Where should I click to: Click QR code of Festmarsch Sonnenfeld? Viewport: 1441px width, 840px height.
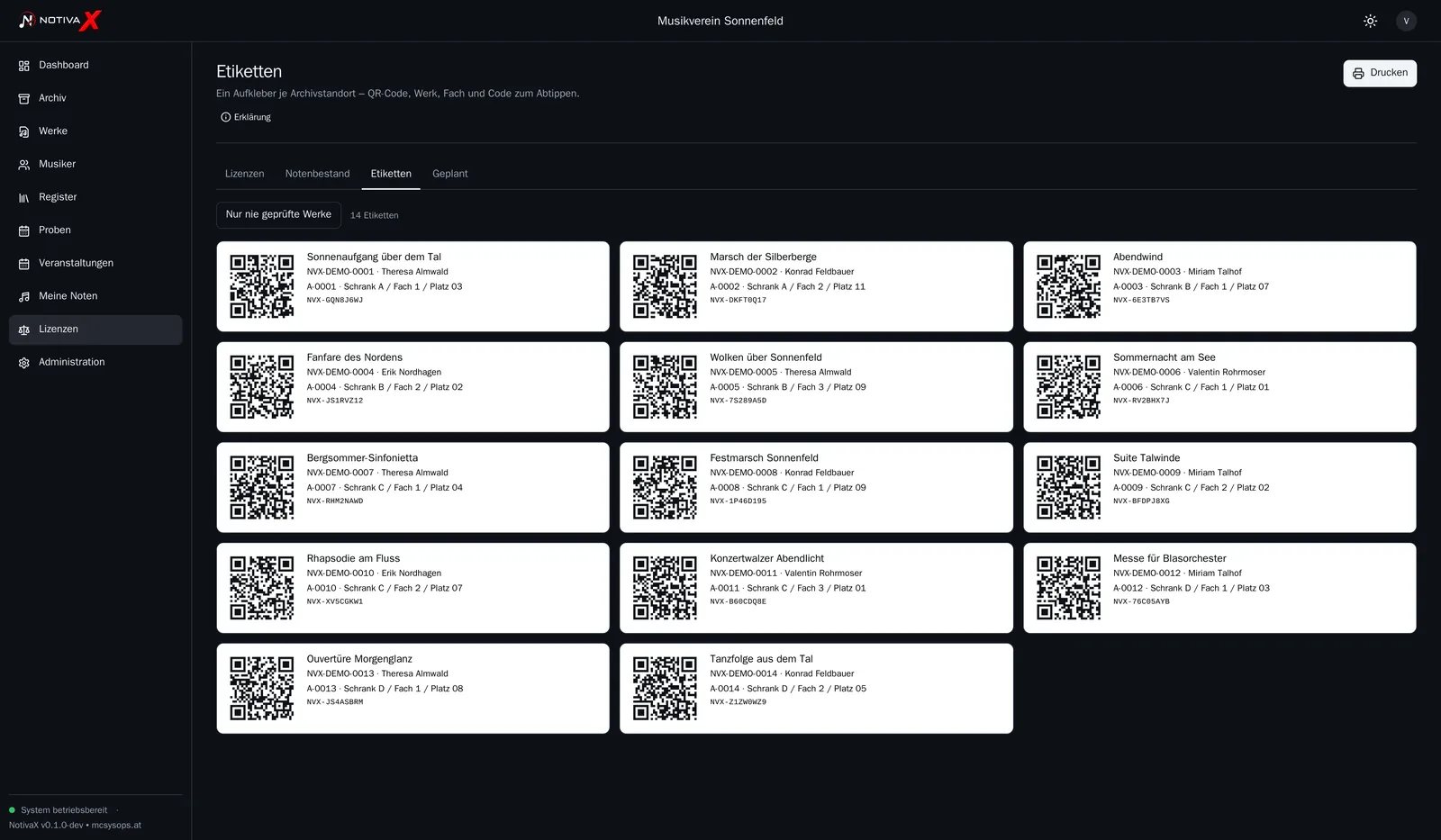[665, 487]
